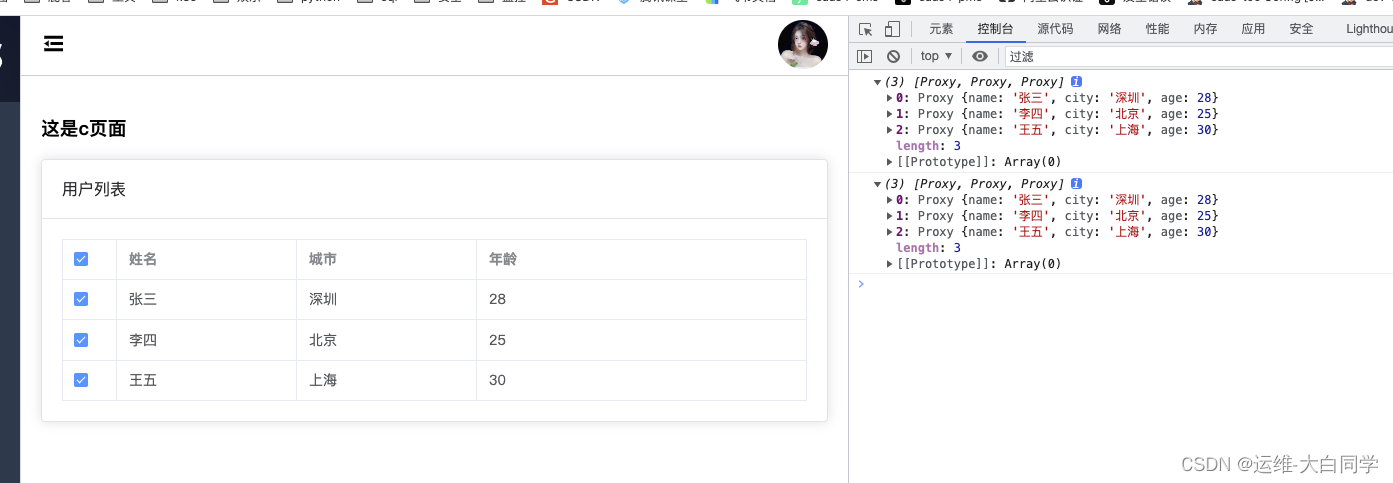Expand item 2 王五 in the second logged array

click(x=890, y=232)
